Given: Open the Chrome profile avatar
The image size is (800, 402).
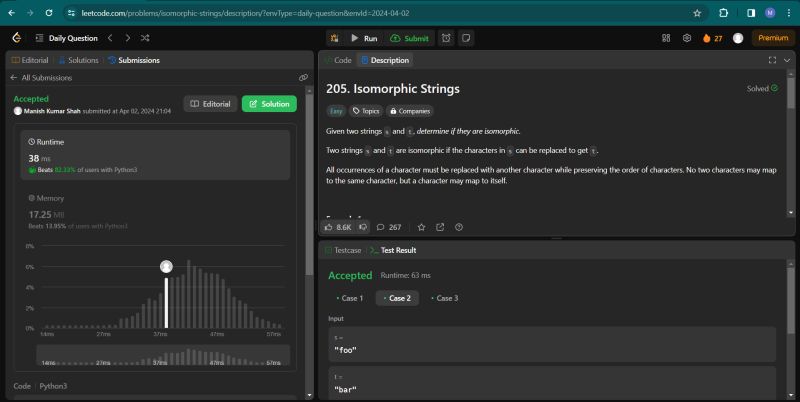Looking at the screenshot, I should [770, 13].
